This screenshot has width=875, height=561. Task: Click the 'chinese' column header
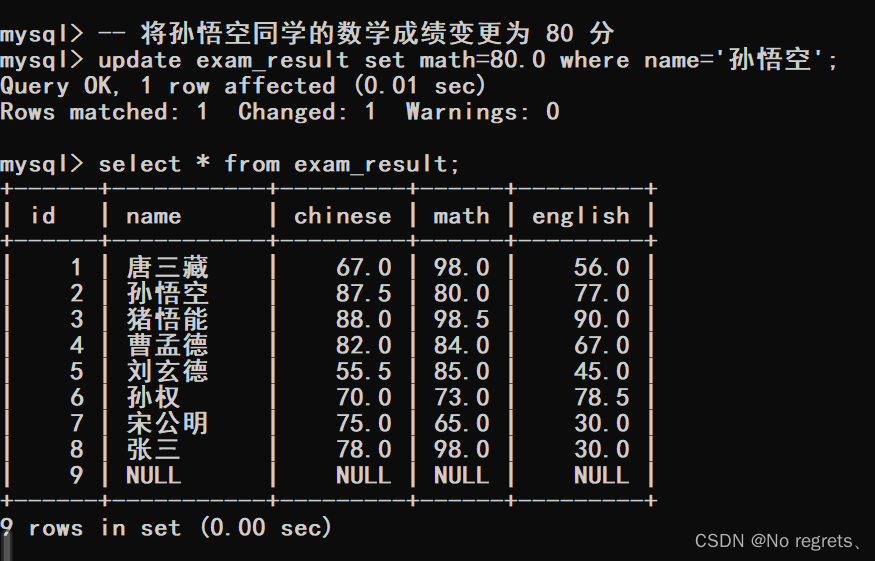pyautogui.click(x=343, y=215)
